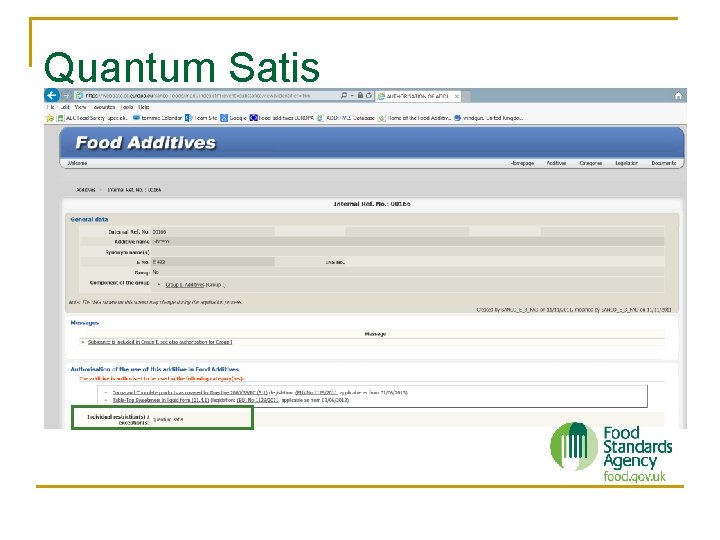Image resolution: width=720 pixels, height=540 pixels.
Task: Click the search magnifier in address bar
Action: pos(344,96)
